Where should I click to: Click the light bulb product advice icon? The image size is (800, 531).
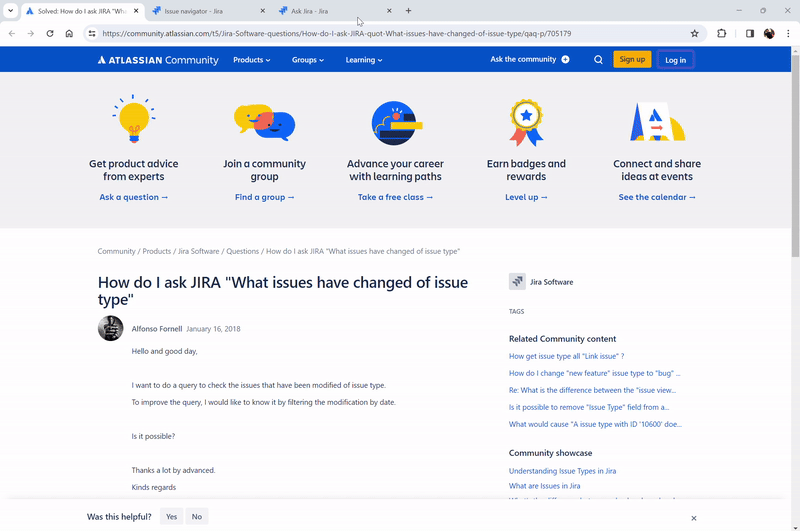point(134,119)
